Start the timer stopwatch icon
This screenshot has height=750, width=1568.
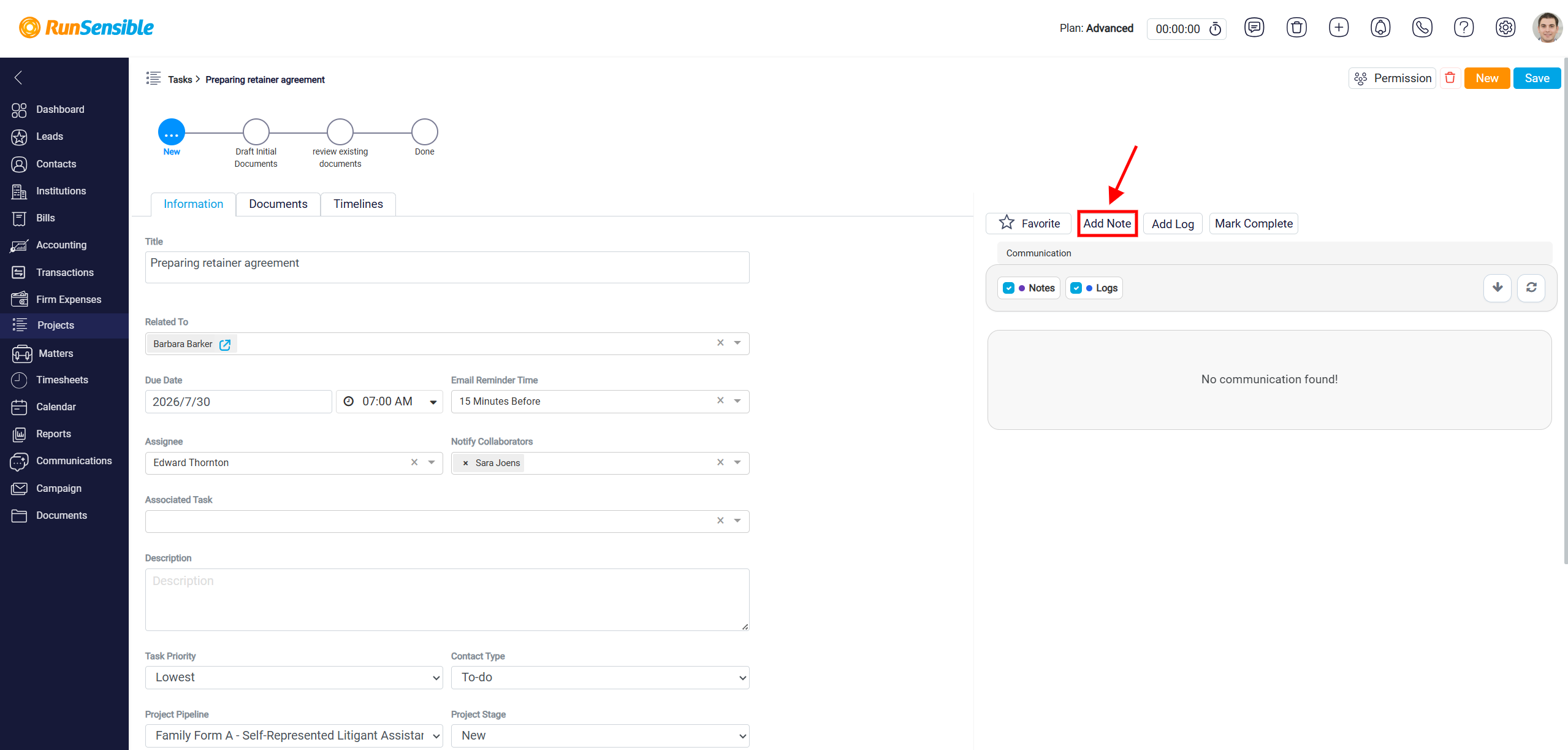(x=1215, y=29)
